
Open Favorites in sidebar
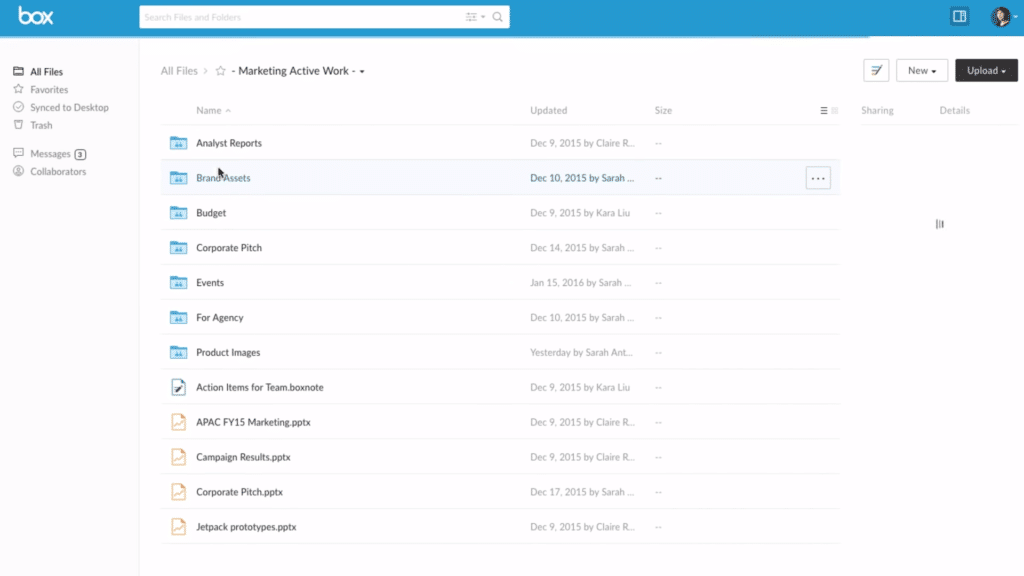[x=49, y=89]
